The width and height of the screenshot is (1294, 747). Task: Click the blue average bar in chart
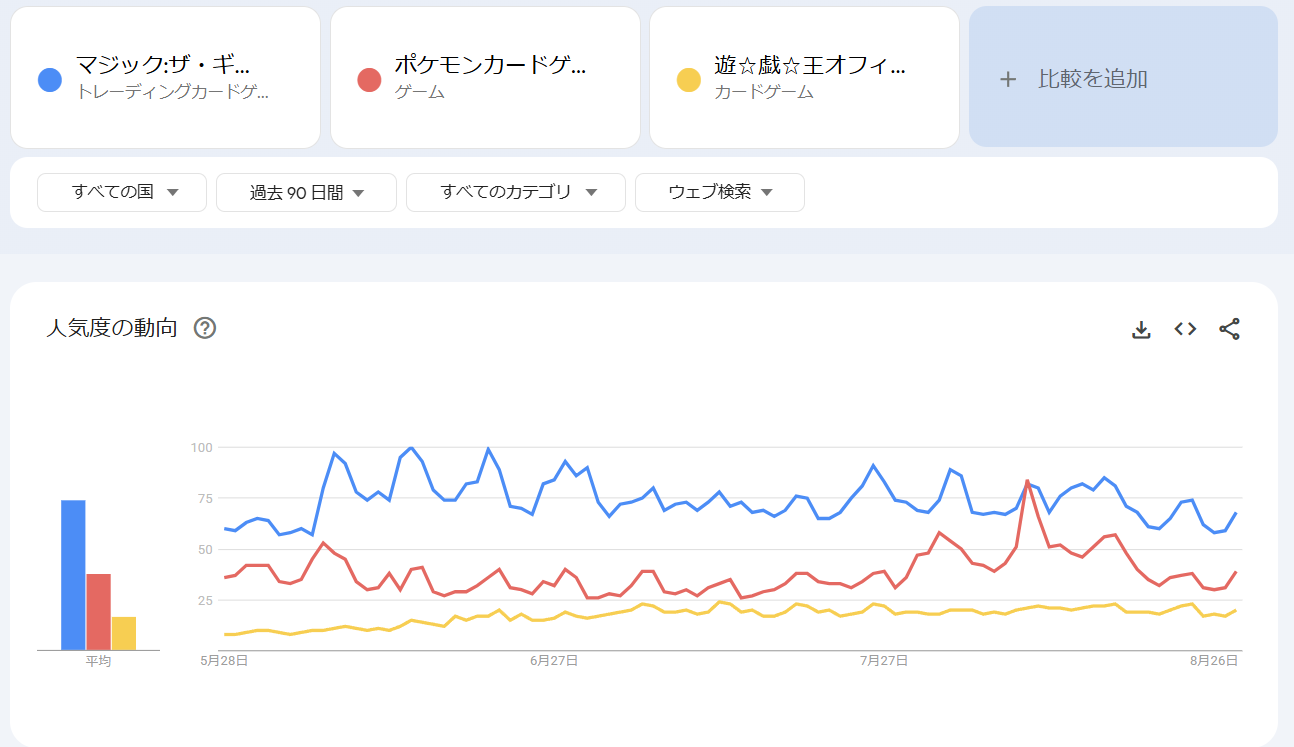pos(73,575)
